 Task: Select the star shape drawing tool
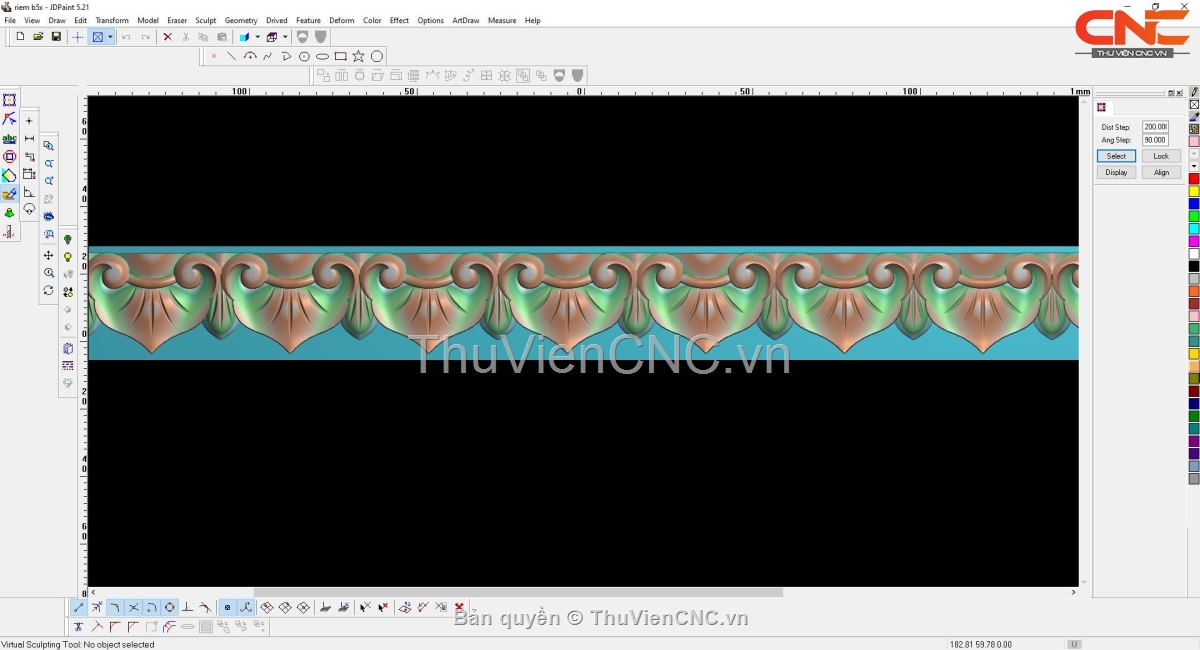point(358,57)
